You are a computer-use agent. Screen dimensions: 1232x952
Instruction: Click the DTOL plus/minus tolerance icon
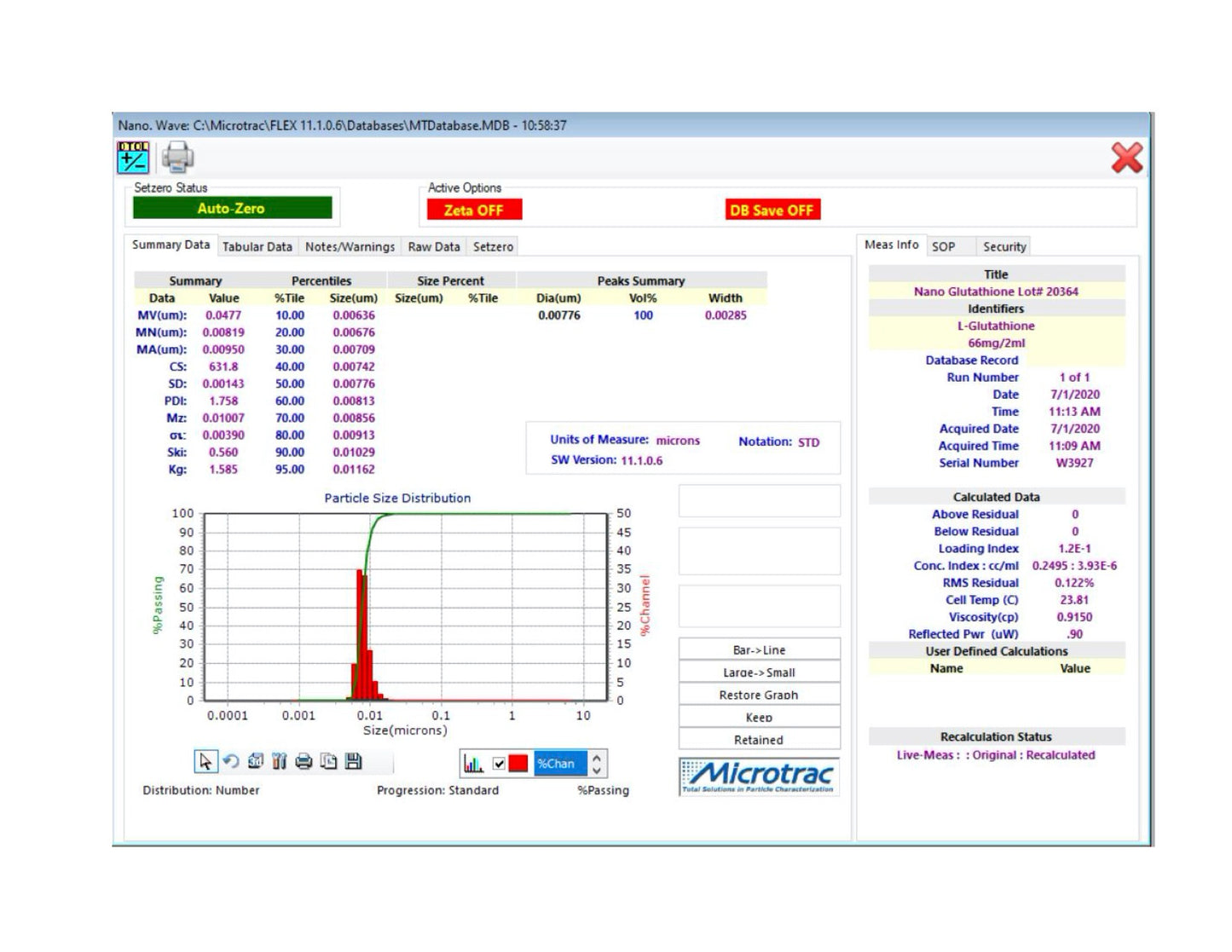pos(133,158)
